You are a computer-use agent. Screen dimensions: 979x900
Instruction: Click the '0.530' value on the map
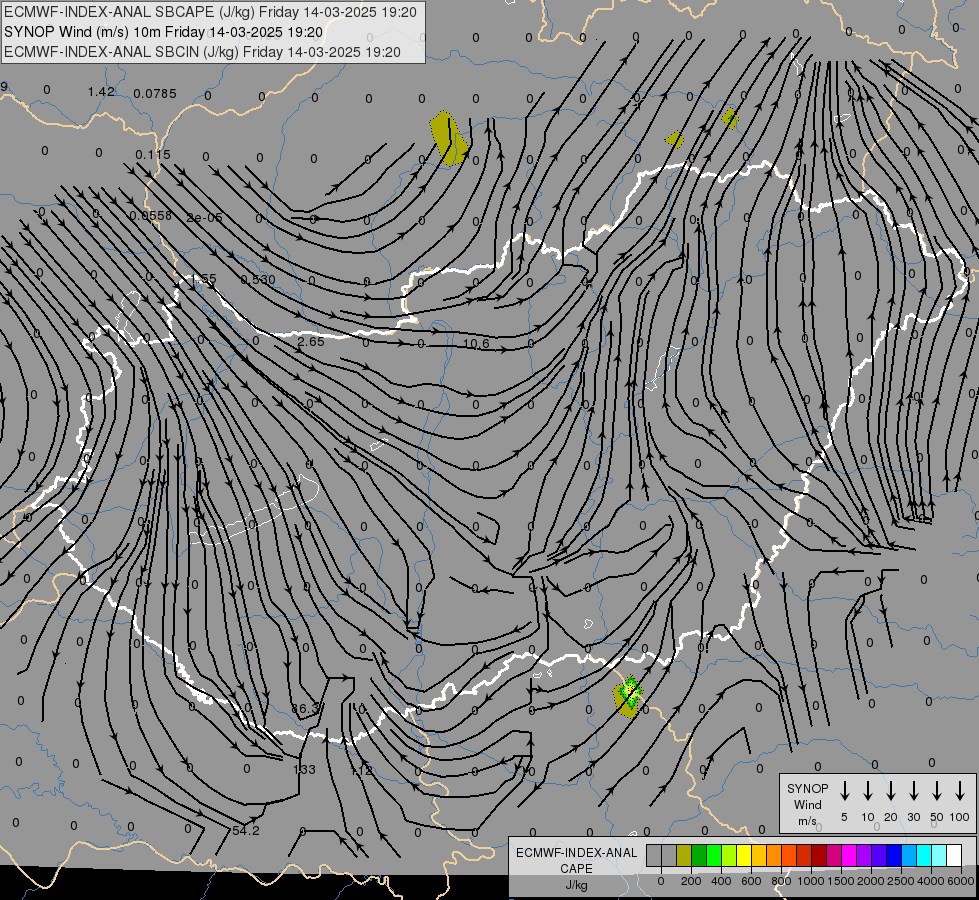pos(258,279)
